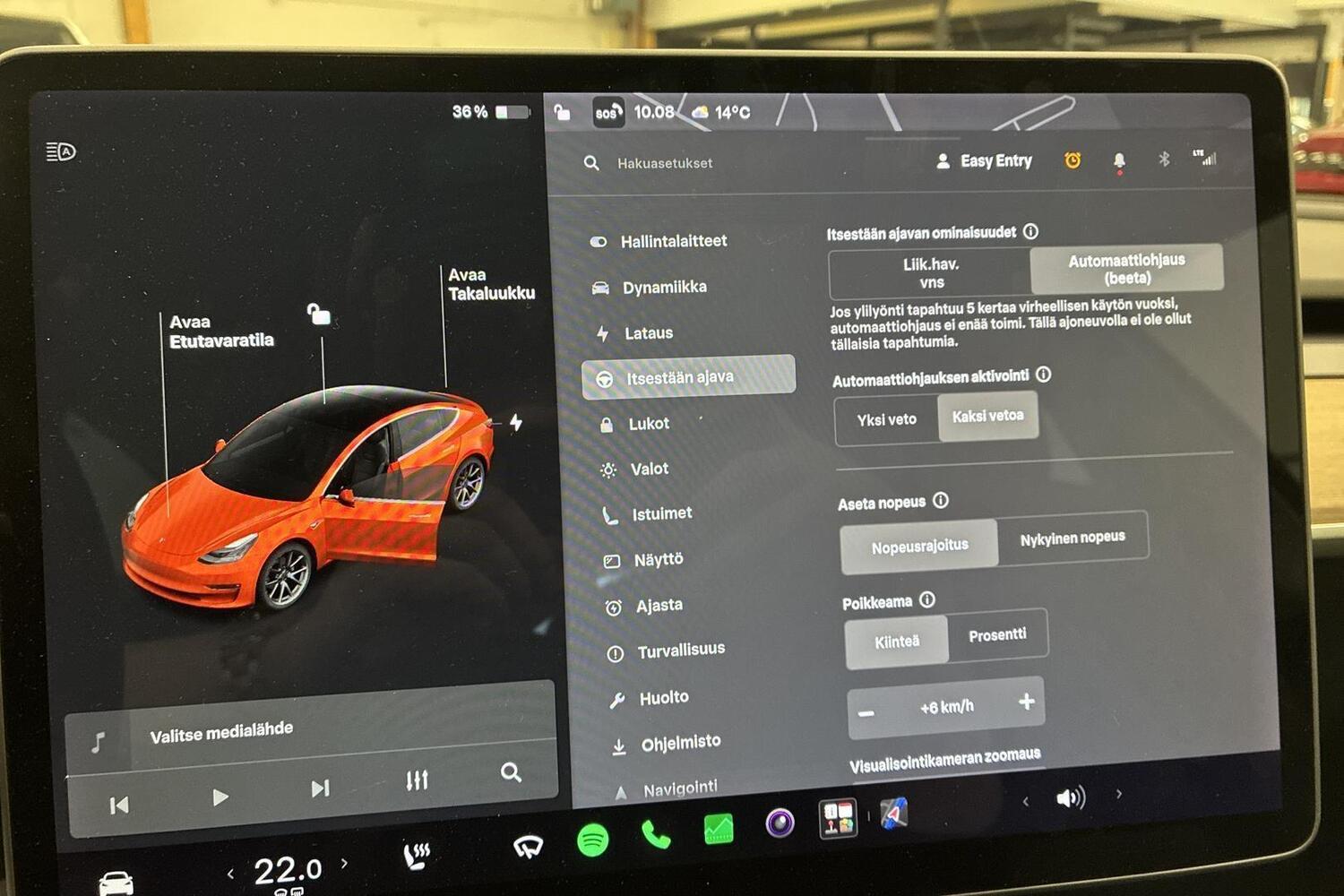Image resolution: width=1344 pixels, height=896 pixels.
Task: Set speed to Nykyinen nopeus
Action: (x=1073, y=538)
